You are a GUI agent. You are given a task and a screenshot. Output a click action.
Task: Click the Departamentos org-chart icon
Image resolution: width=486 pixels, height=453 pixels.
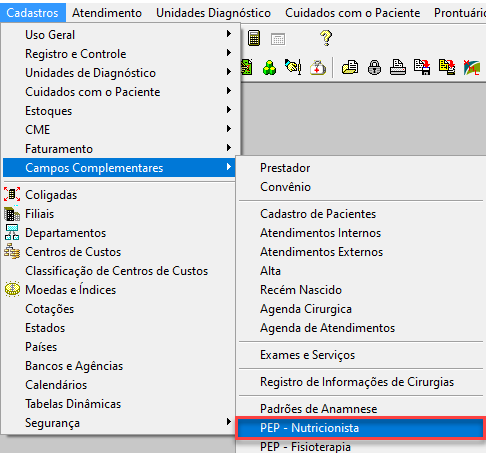[x=12, y=233]
